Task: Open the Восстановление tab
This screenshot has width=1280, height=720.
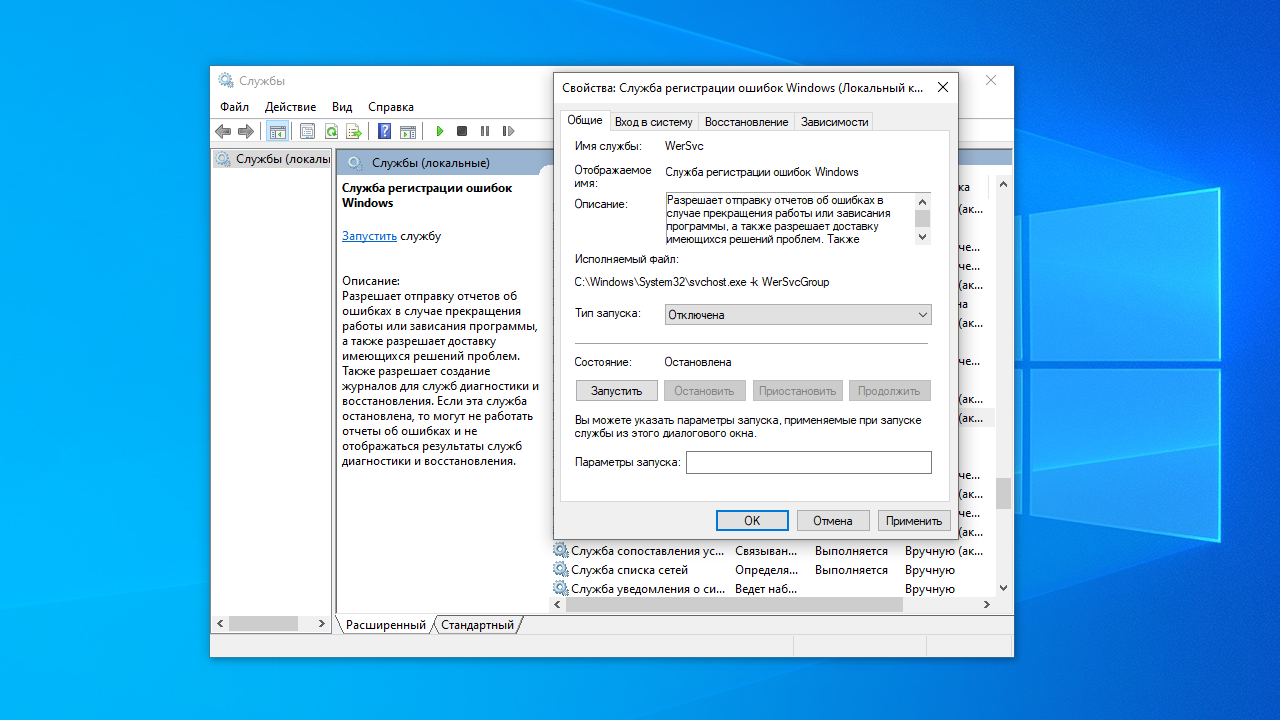Action: 746,122
